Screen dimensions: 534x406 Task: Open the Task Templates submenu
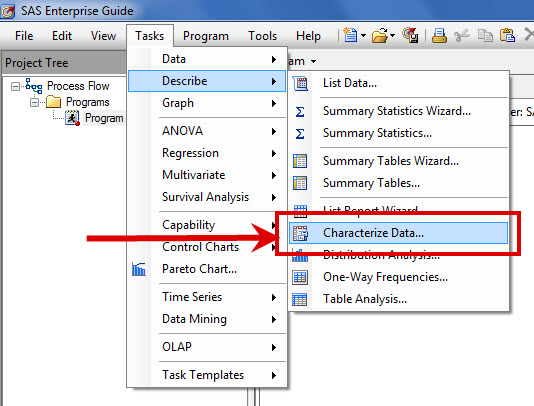pos(207,375)
